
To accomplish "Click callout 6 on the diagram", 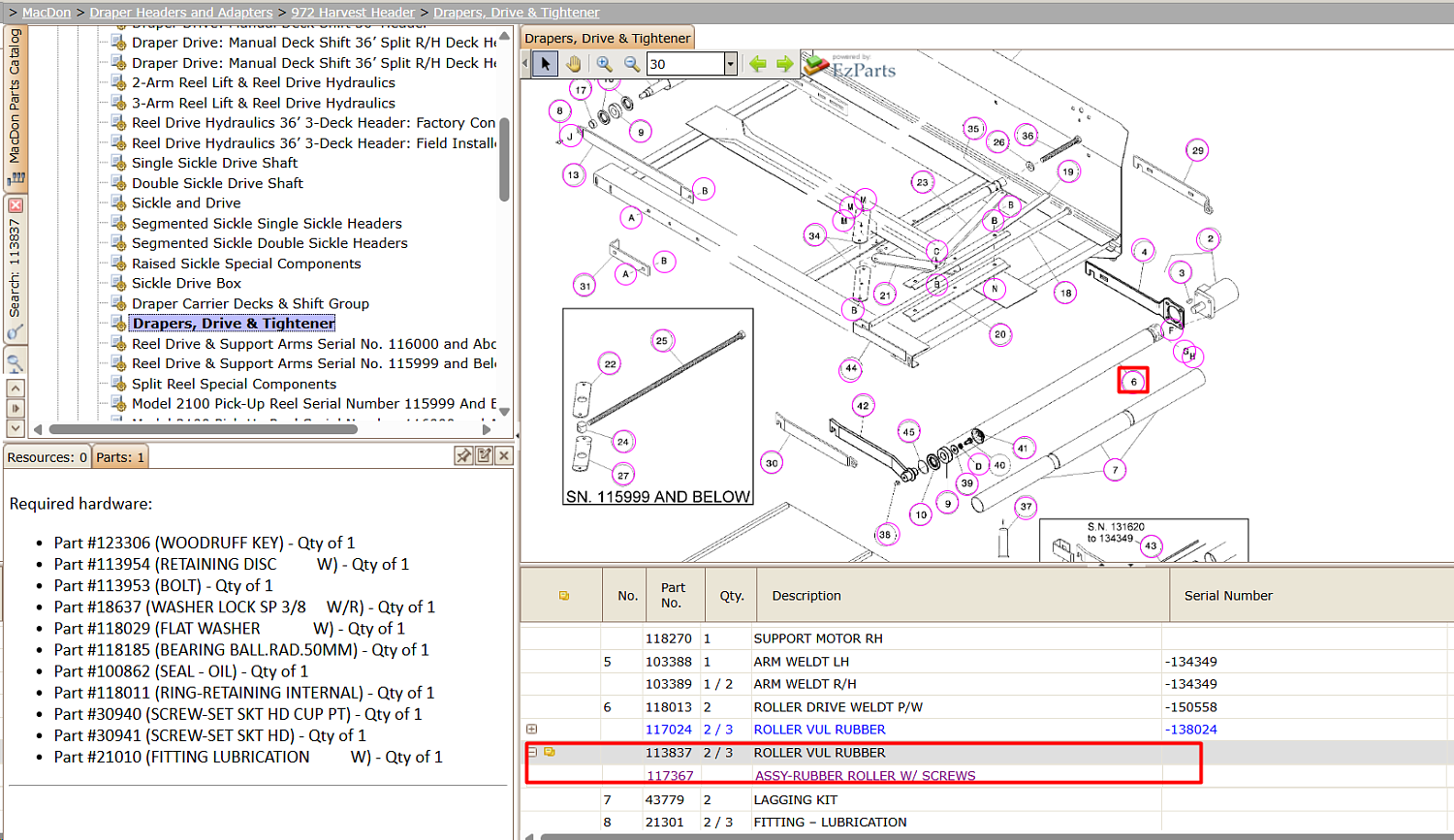I will pyautogui.click(x=1133, y=381).
